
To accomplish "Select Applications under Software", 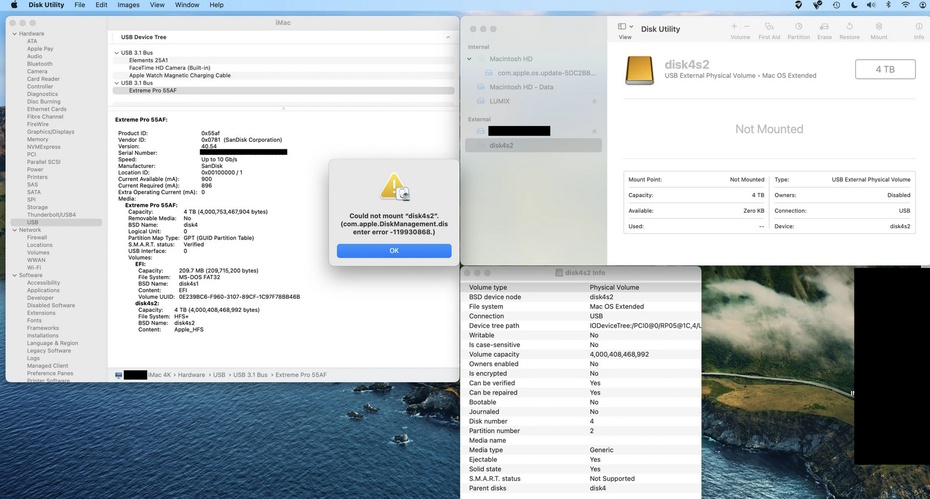I will coord(43,290).
